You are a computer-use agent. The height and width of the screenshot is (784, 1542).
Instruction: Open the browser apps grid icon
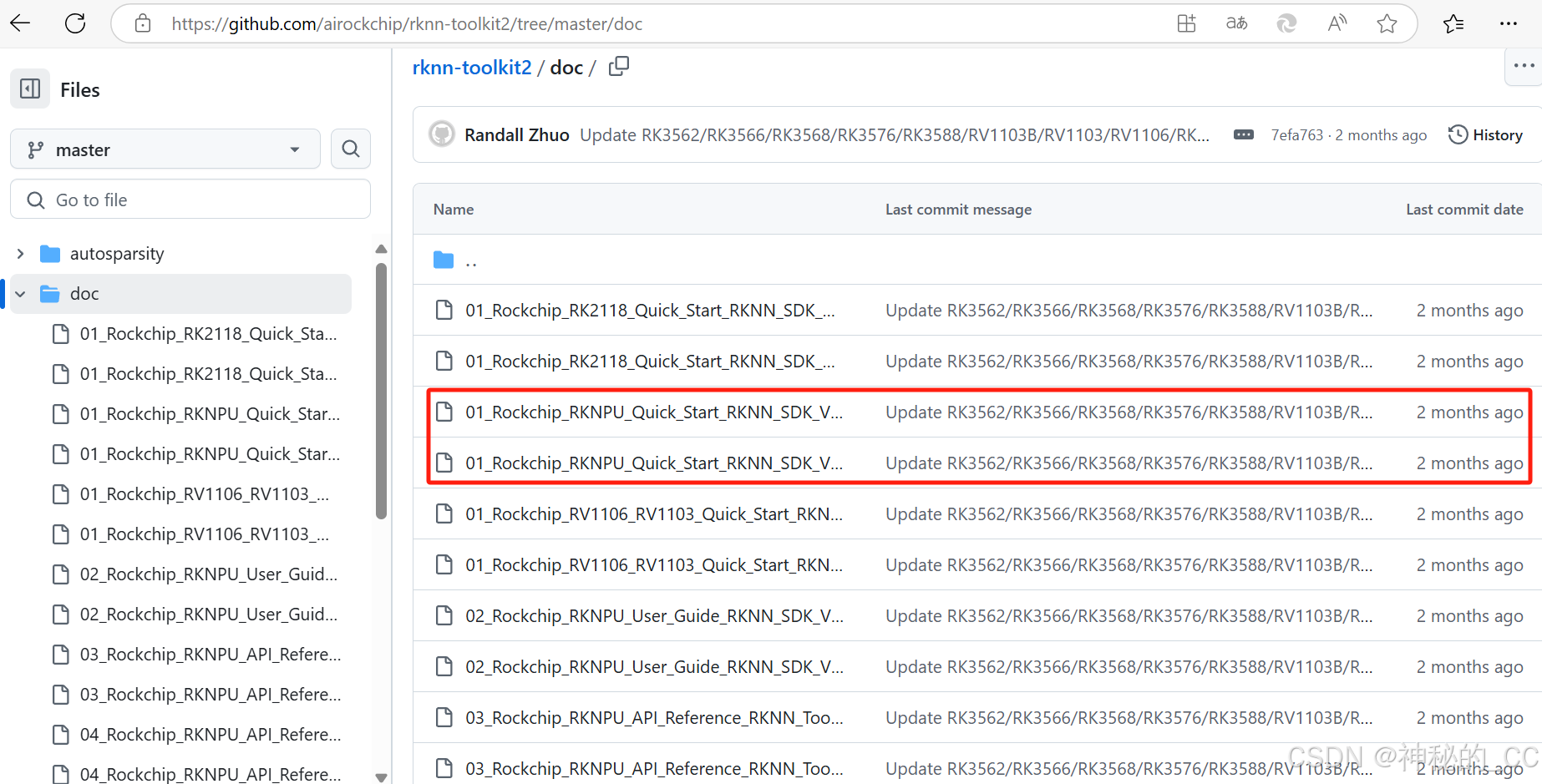(1186, 23)
